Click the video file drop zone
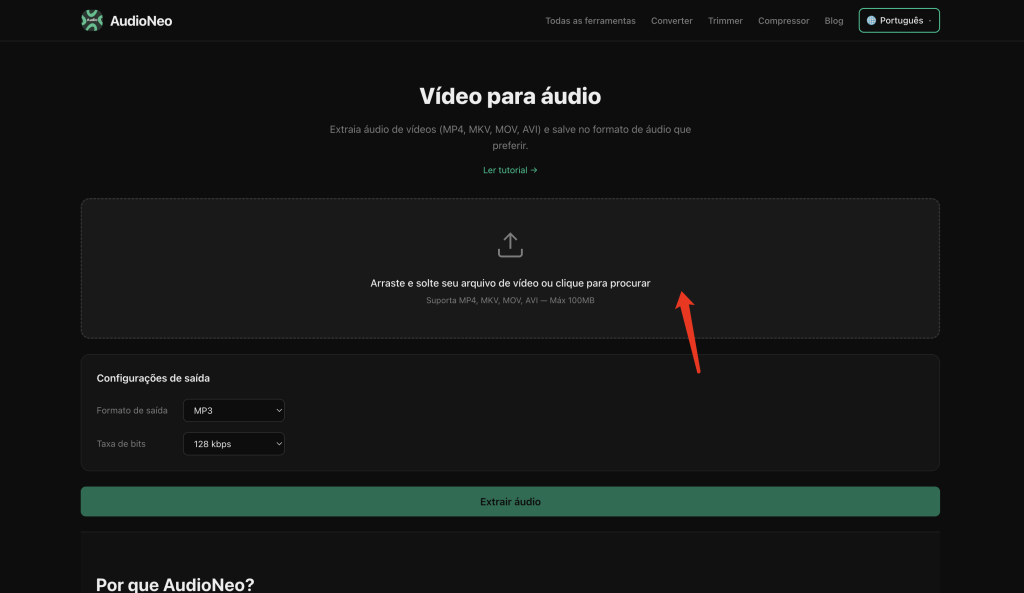The image size is (1024, 593). pos(510,268)
